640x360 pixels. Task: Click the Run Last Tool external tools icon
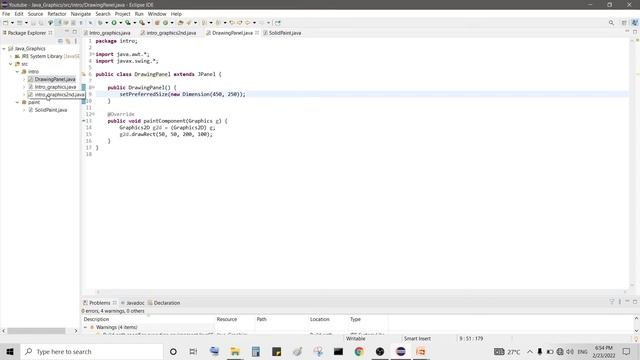tap(142, 23)
